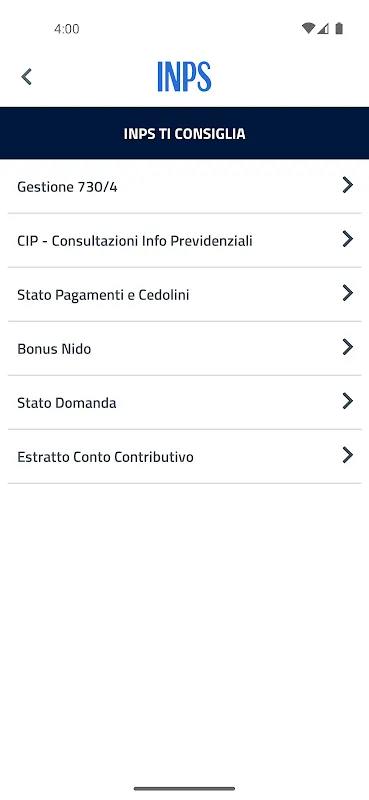Open the Bonus Nido service
Screen dimensions: 369x800
tap(184, 349)
